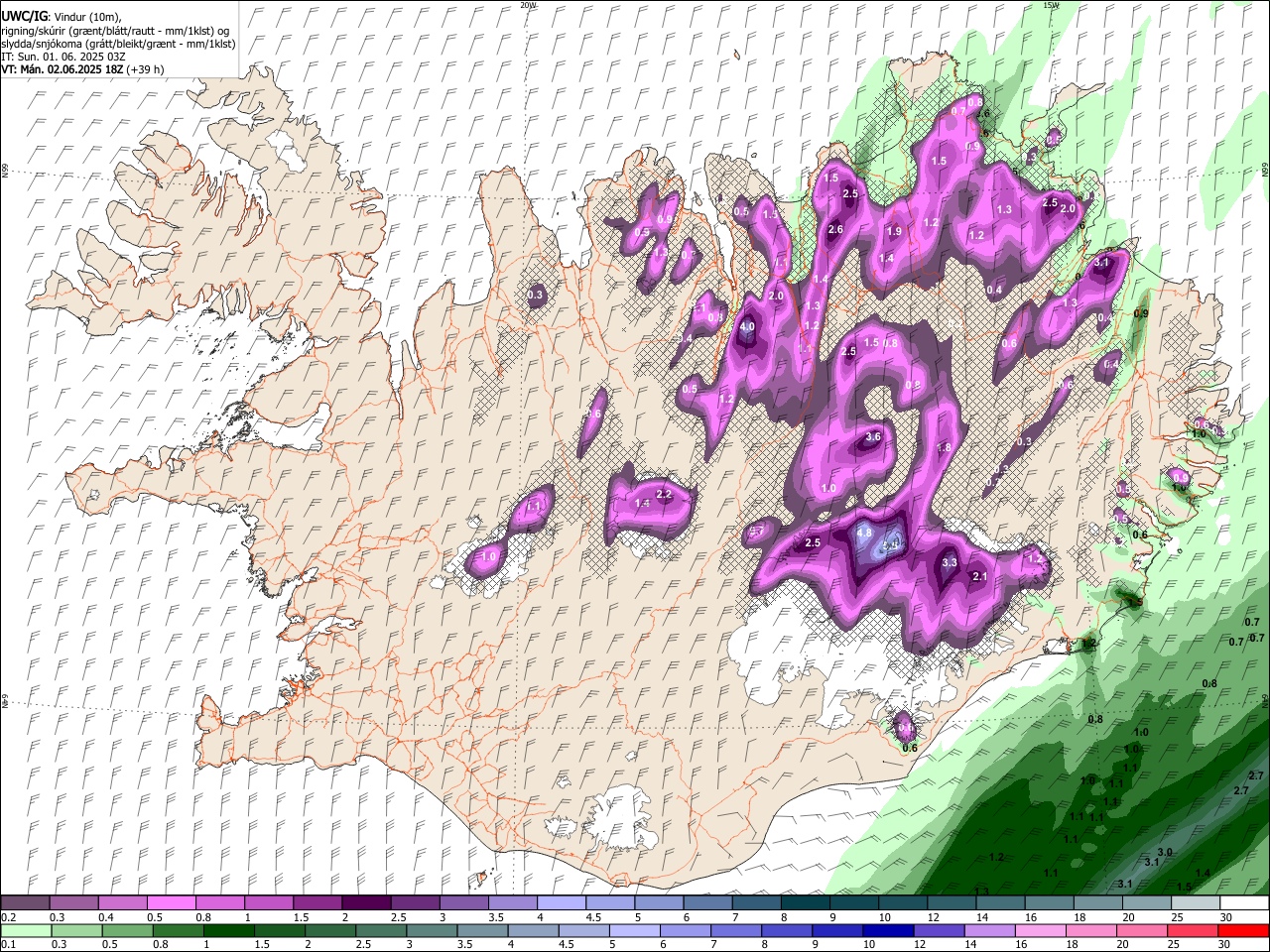This screenshot has width=1270, height=952.
Task: Pick the palest green 0.1 swatch
Action: tap(25, 930)
